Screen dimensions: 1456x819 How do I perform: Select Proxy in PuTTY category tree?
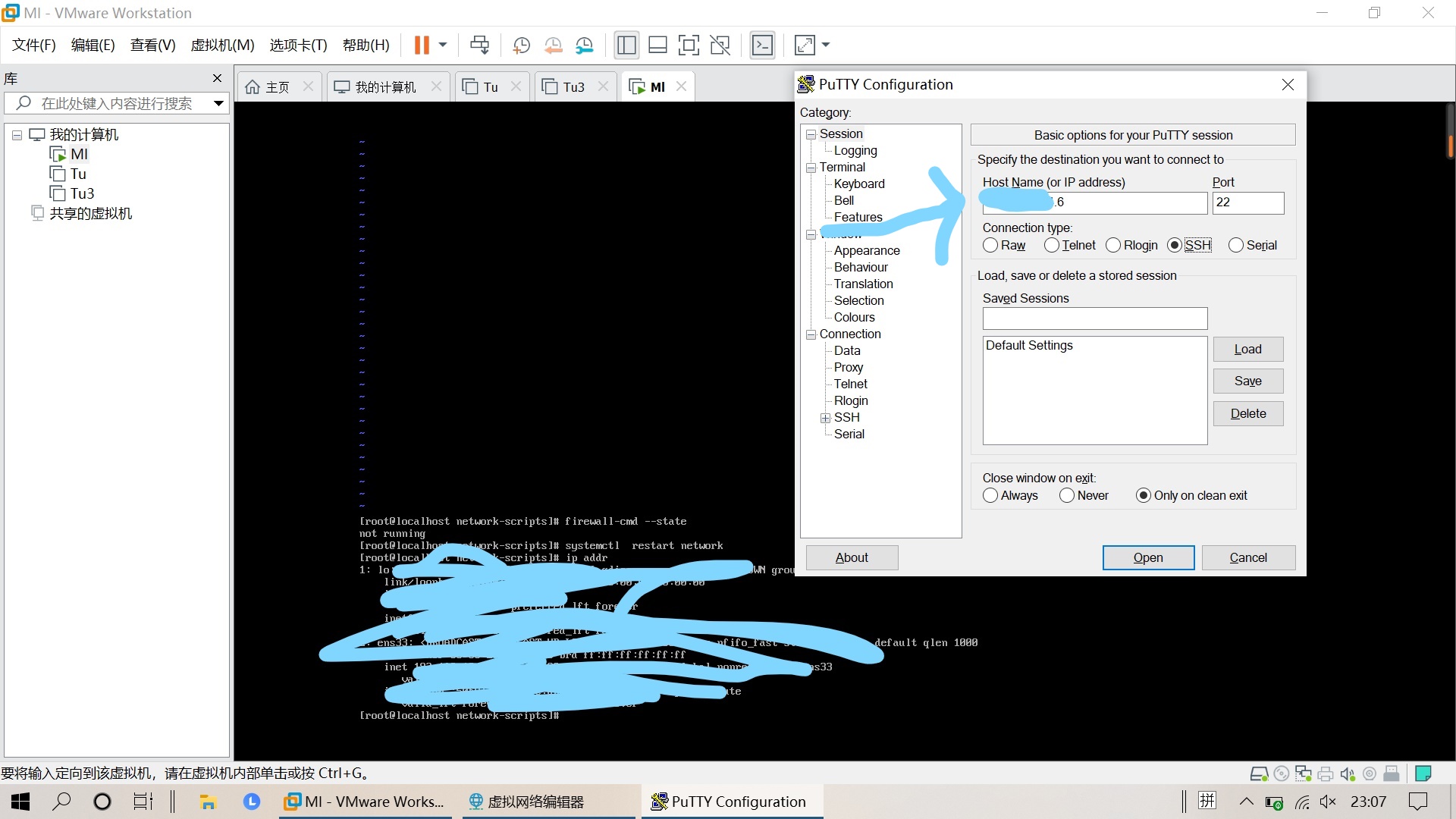(x=849, y=368)
